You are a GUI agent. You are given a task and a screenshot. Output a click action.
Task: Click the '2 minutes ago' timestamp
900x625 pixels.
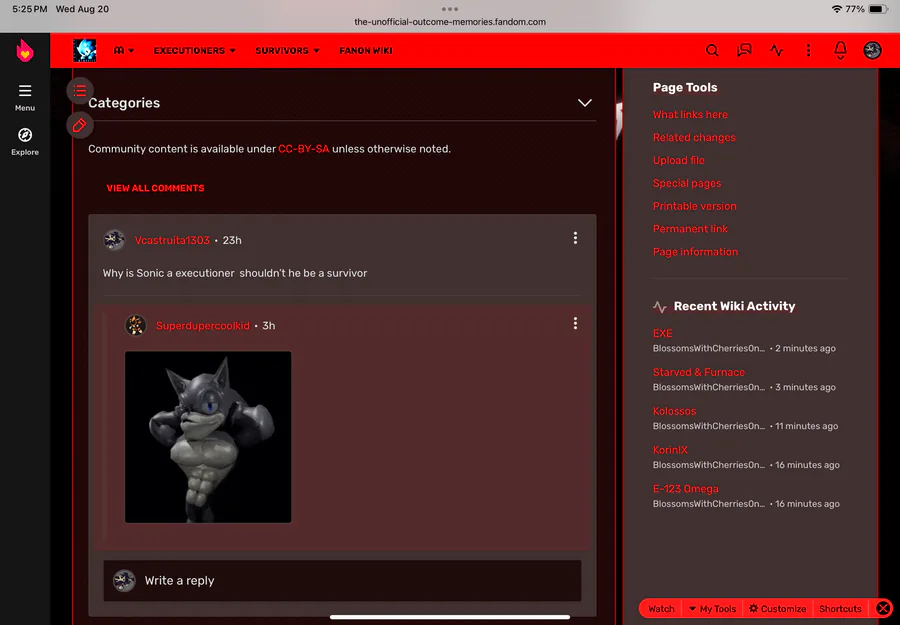[805, 348]
